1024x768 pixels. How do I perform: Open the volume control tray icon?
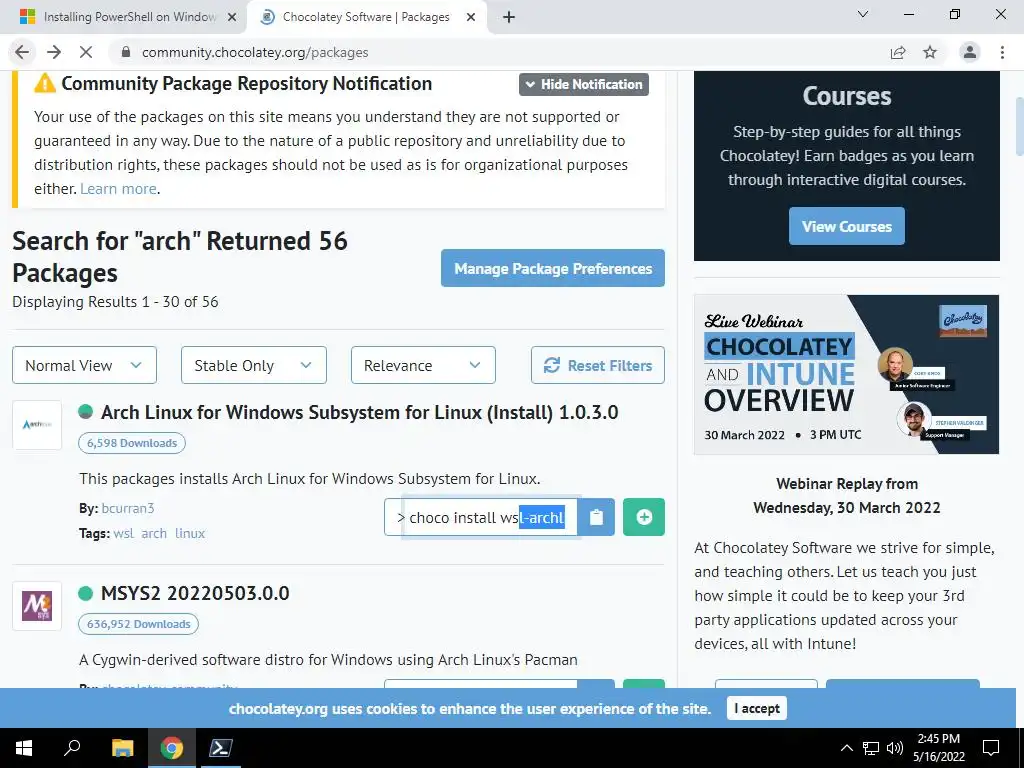tap(895, 748)
